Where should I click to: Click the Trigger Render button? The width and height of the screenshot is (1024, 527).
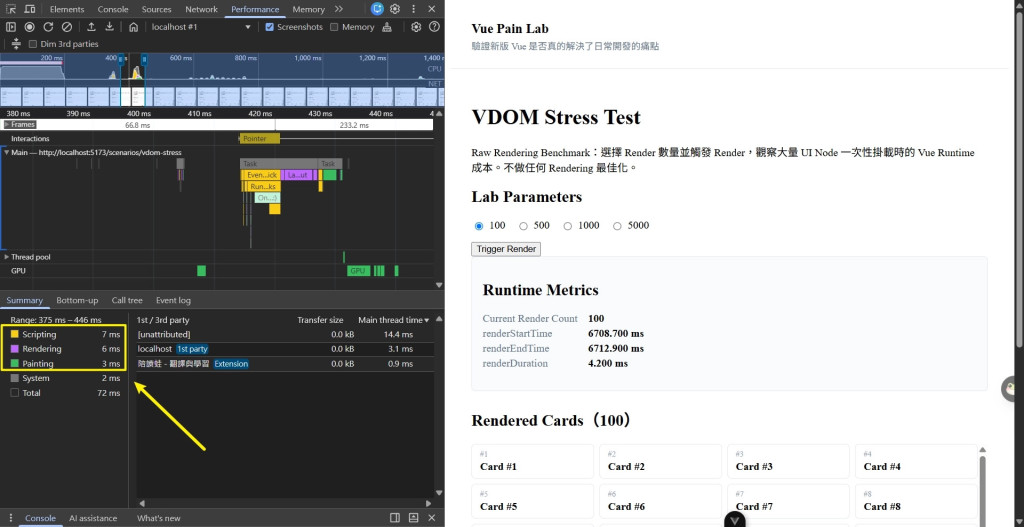click(506, 249)
